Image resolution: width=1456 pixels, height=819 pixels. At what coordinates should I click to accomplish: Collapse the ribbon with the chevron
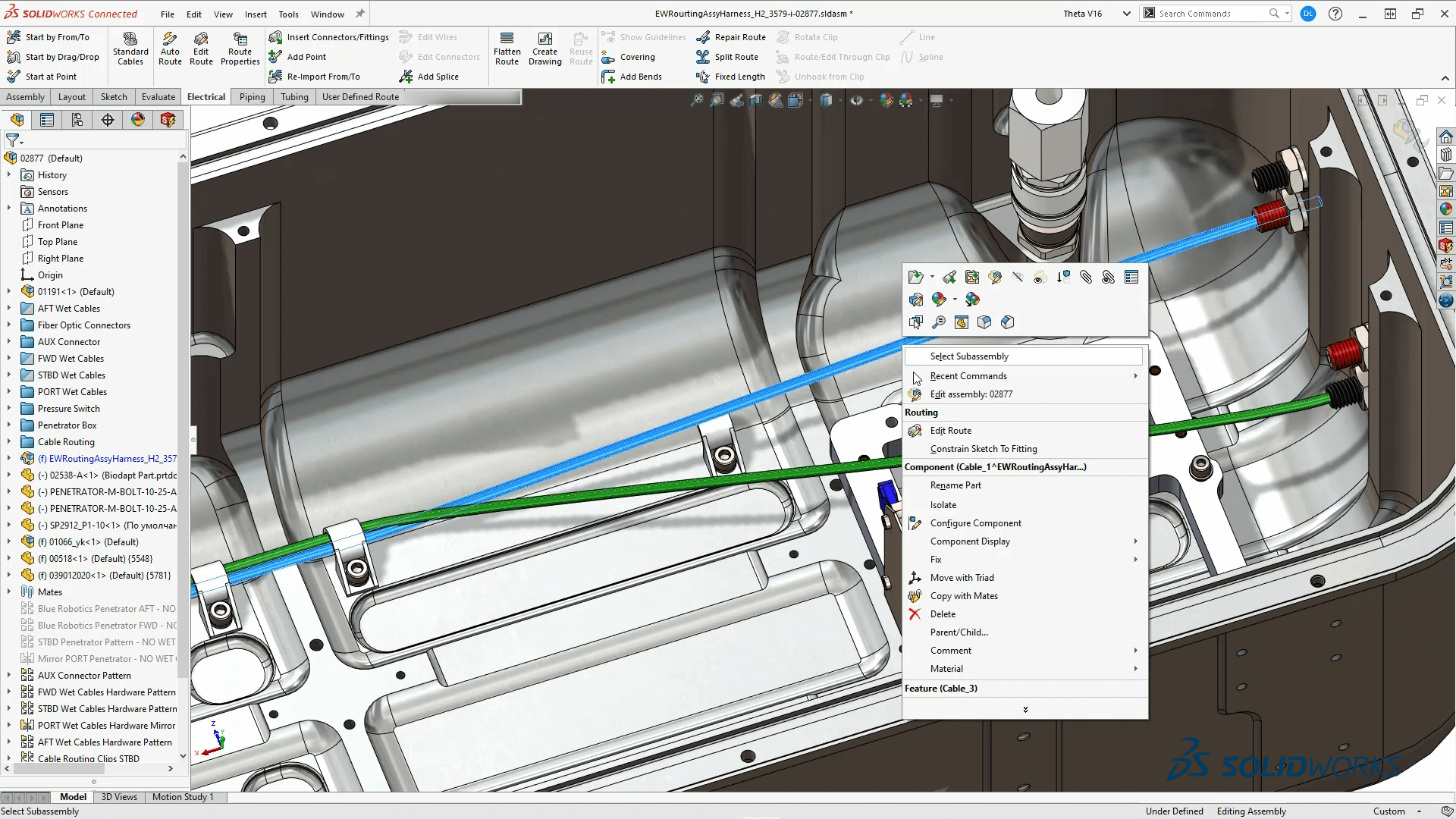[1445, 78]
